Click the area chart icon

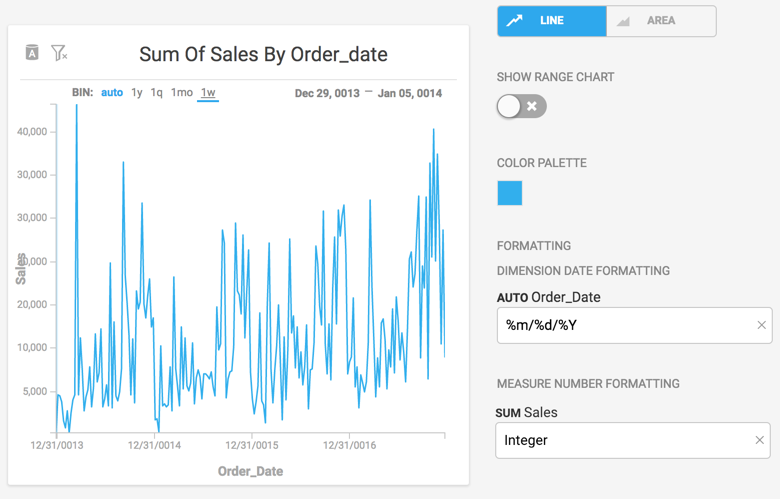623,21
